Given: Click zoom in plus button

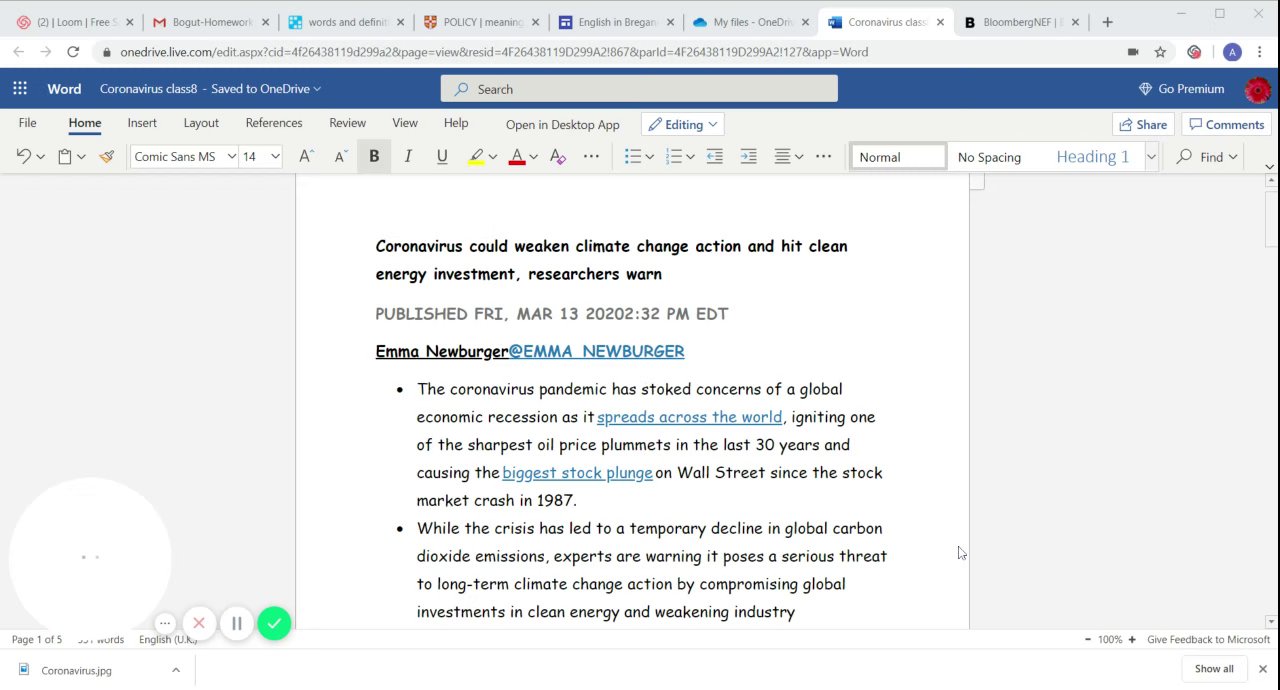Looking at the screenshot, I should click(1132, 640).
